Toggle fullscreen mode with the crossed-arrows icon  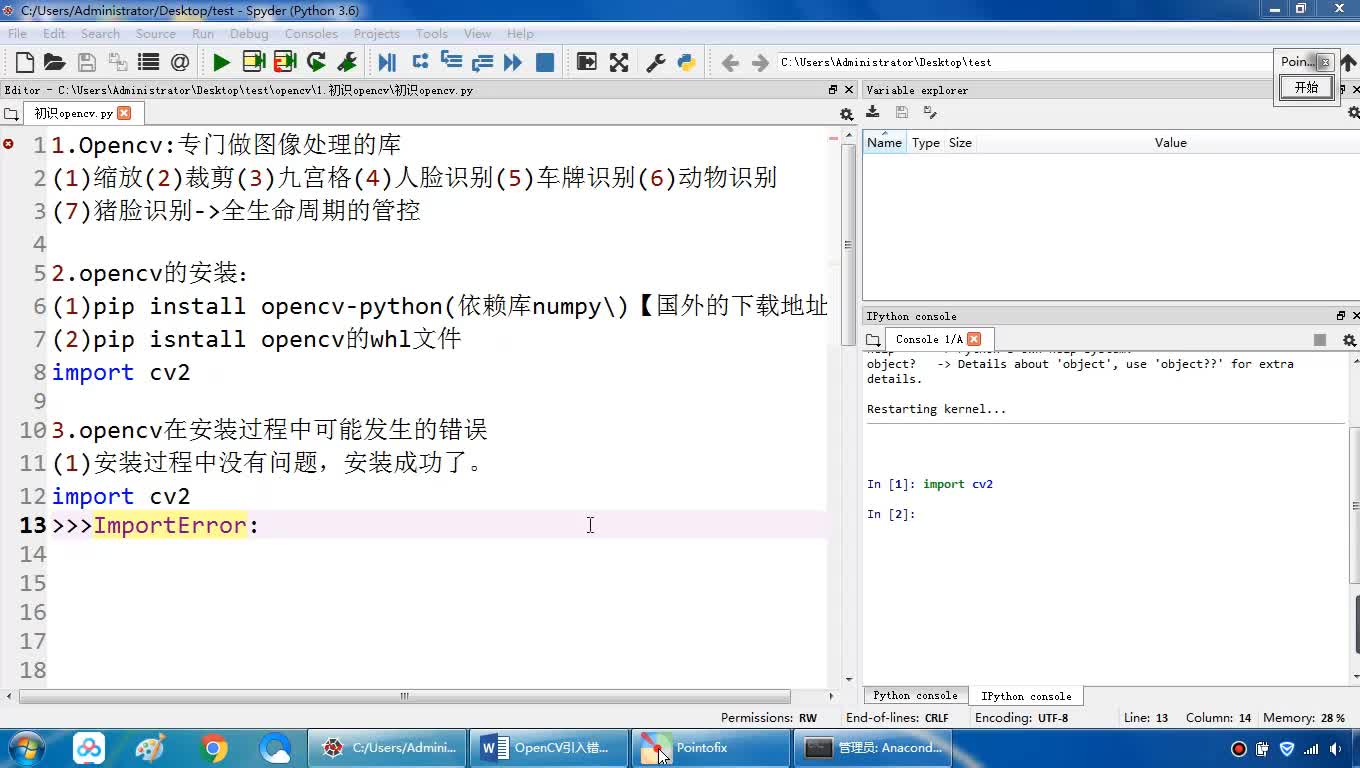[x=619, y=62]
